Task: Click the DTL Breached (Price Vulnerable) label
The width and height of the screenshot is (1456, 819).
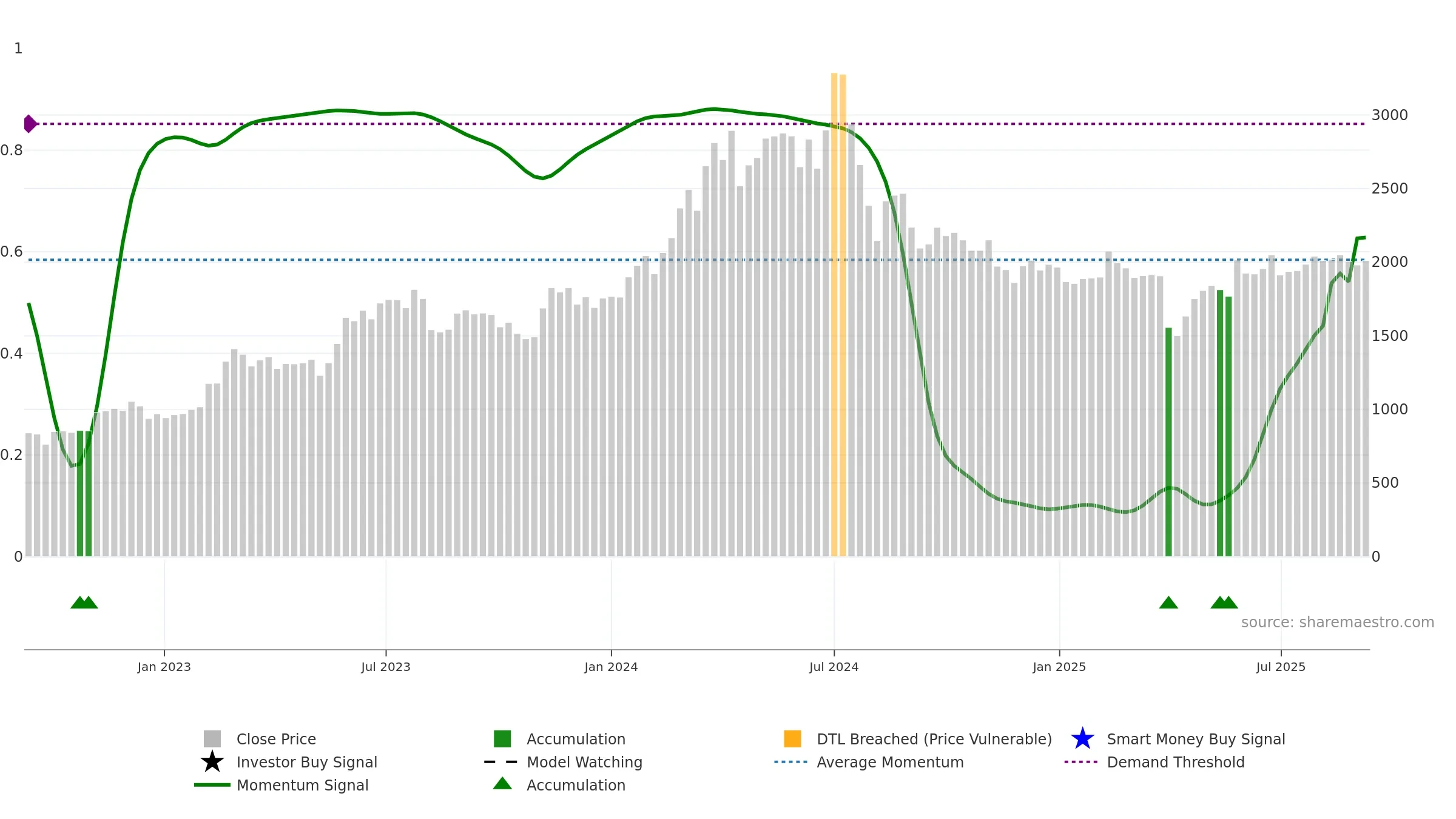Action: (934, 739)
